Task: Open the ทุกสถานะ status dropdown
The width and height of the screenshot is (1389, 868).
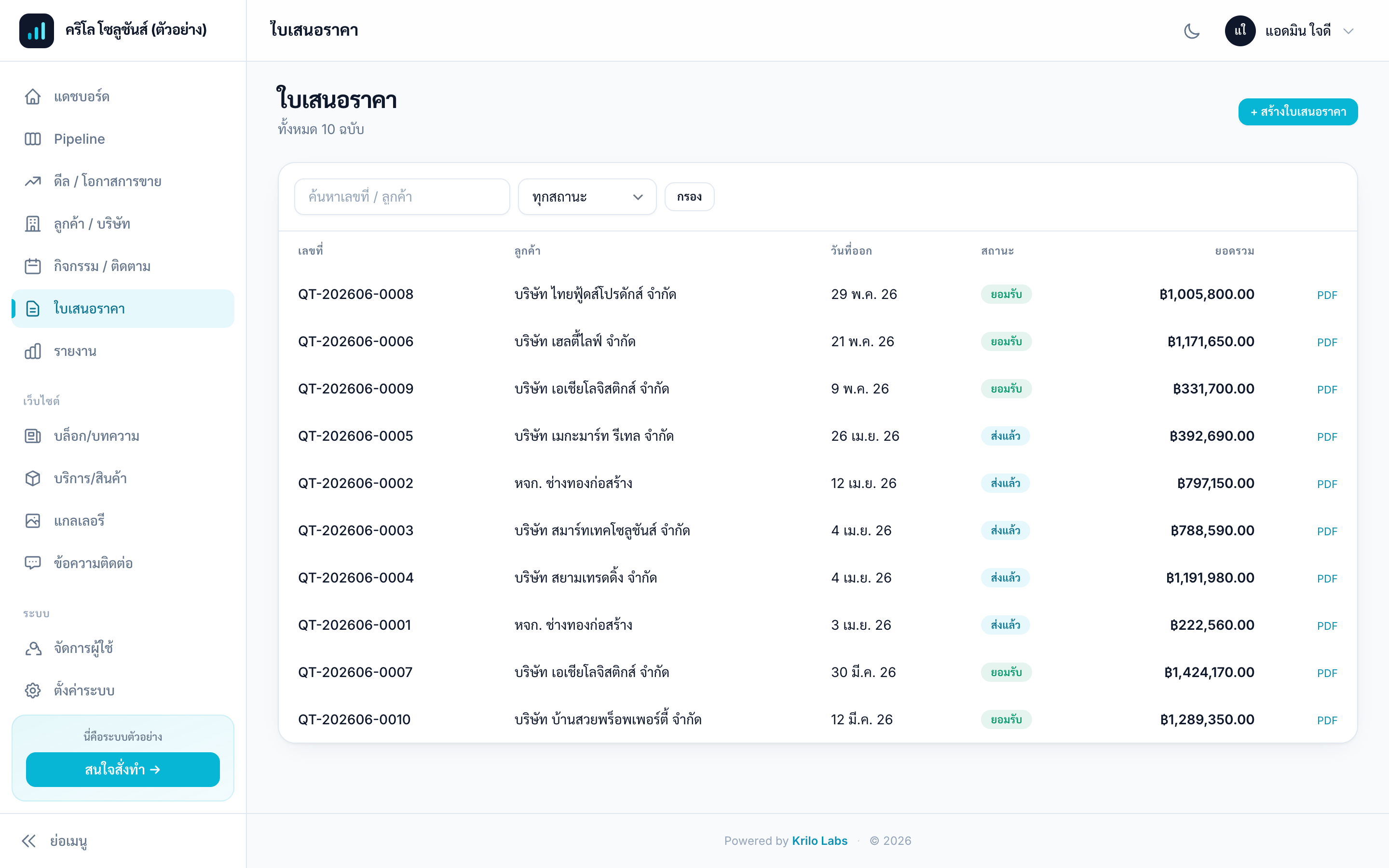Action: (x=586, y=197)
